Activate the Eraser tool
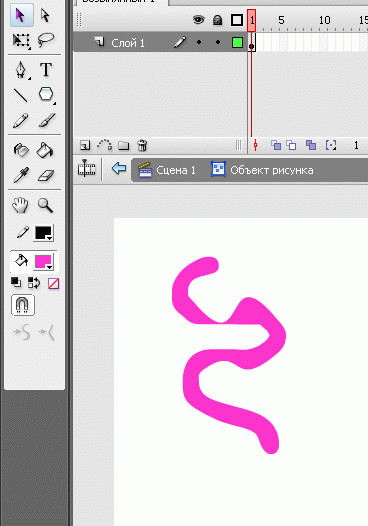This screenshot has height=526, width=368. pos(46,175)
